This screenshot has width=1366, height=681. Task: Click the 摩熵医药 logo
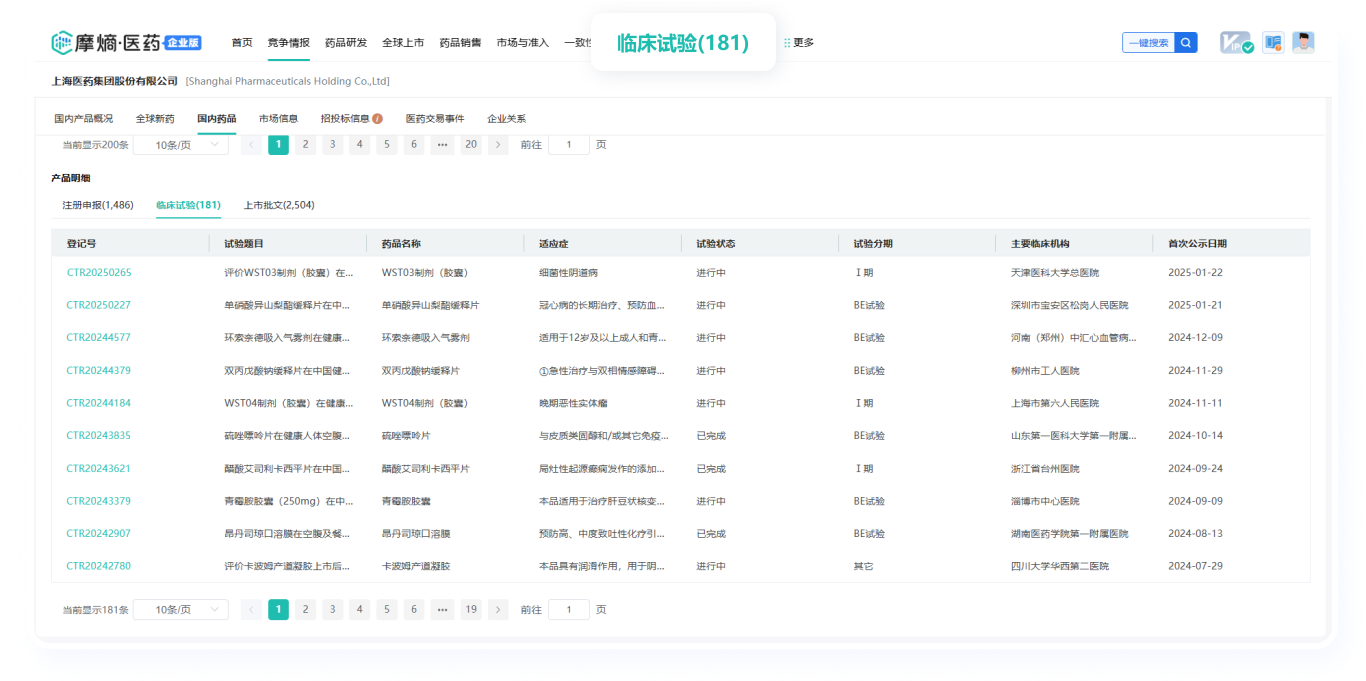click(127, 42)
